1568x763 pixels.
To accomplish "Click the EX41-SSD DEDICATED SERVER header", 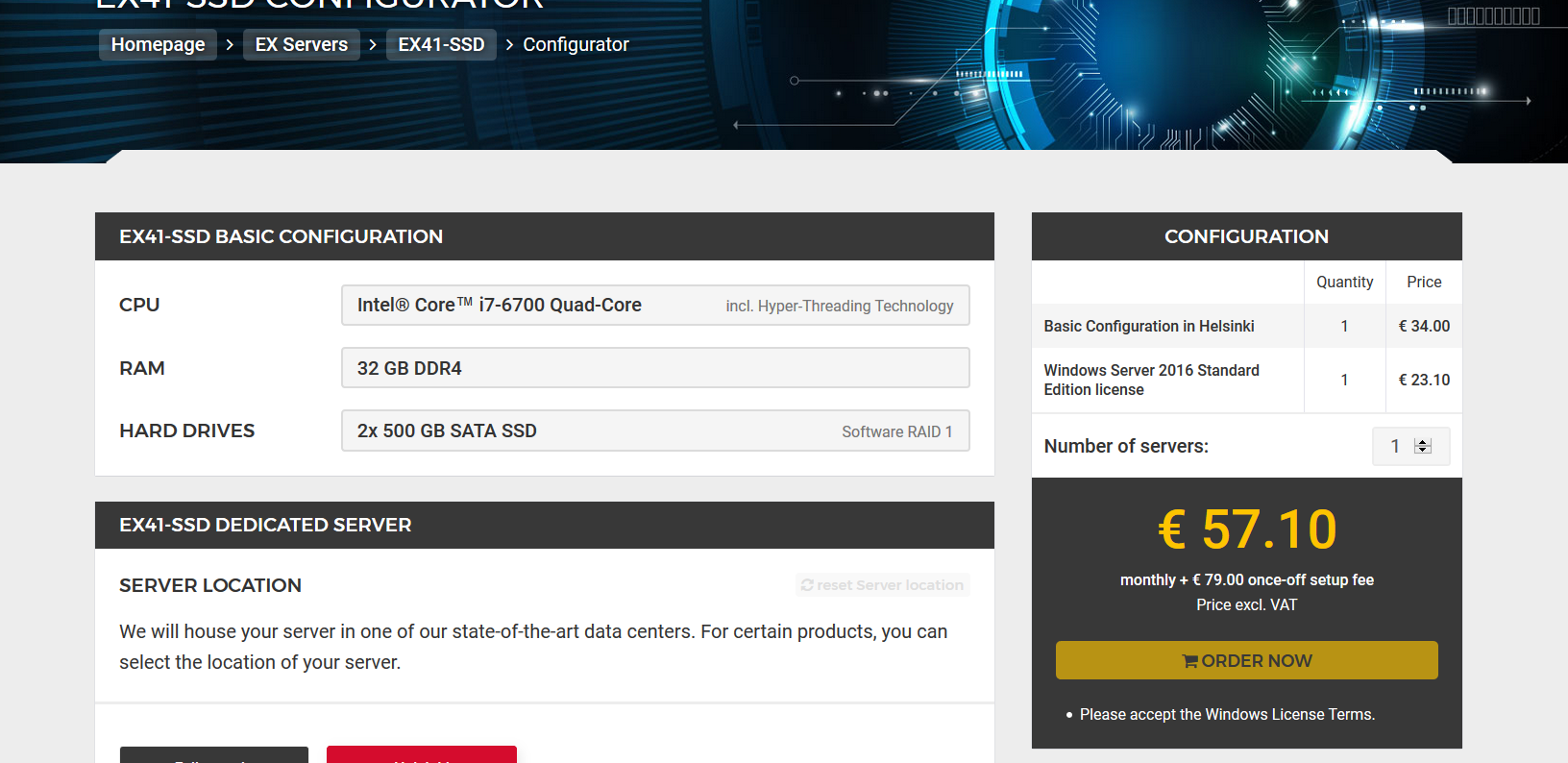I will point(545,525).
